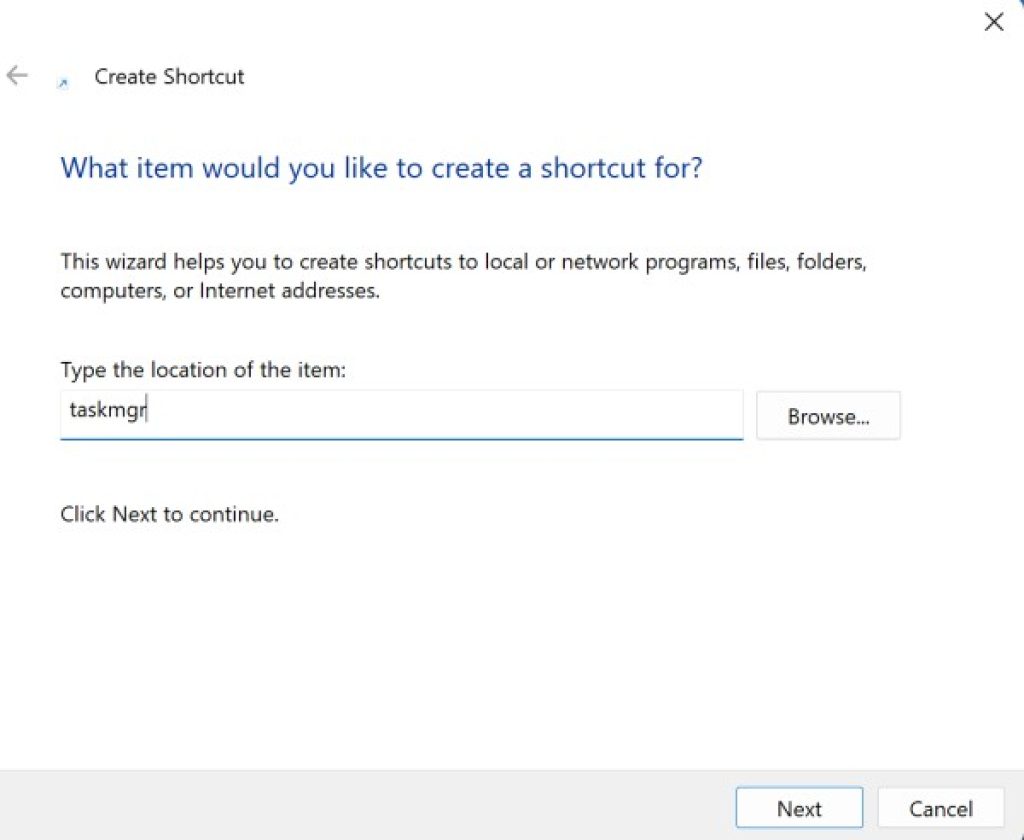The height and width of the screenshot is (840, 1024).
Task: Click the back arrow in Create Shortcut wizard
Action: [x=18, y=75]
